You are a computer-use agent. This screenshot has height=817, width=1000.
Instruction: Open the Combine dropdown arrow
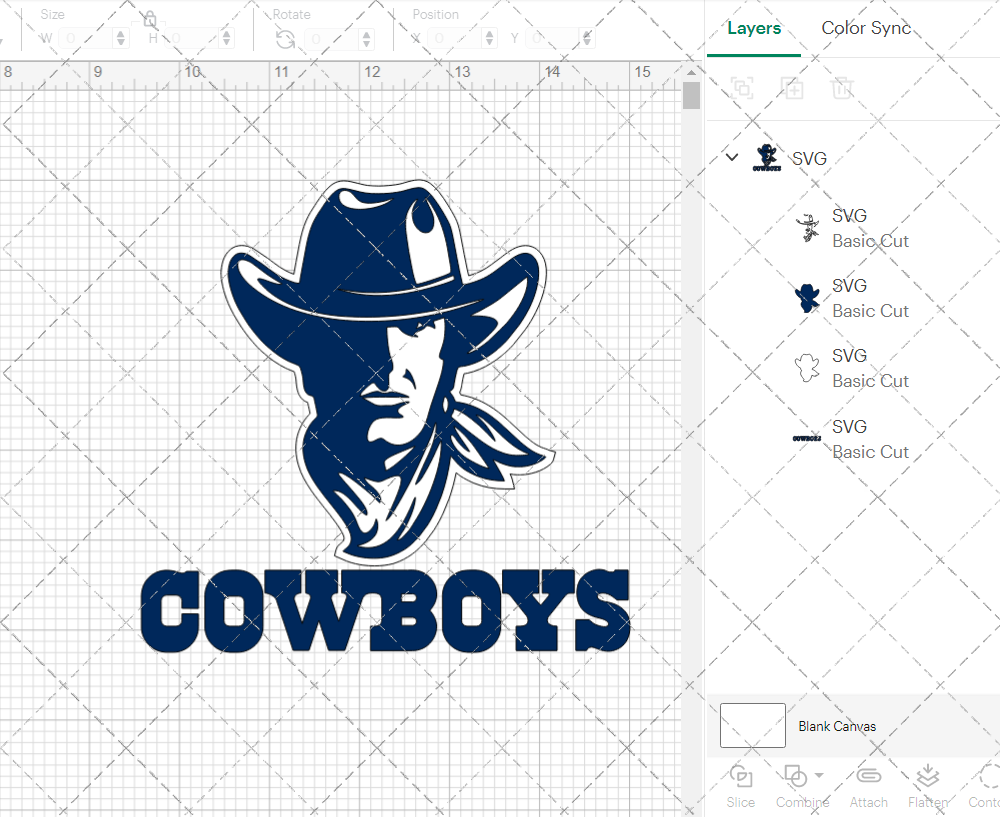(x=820, y=776)
